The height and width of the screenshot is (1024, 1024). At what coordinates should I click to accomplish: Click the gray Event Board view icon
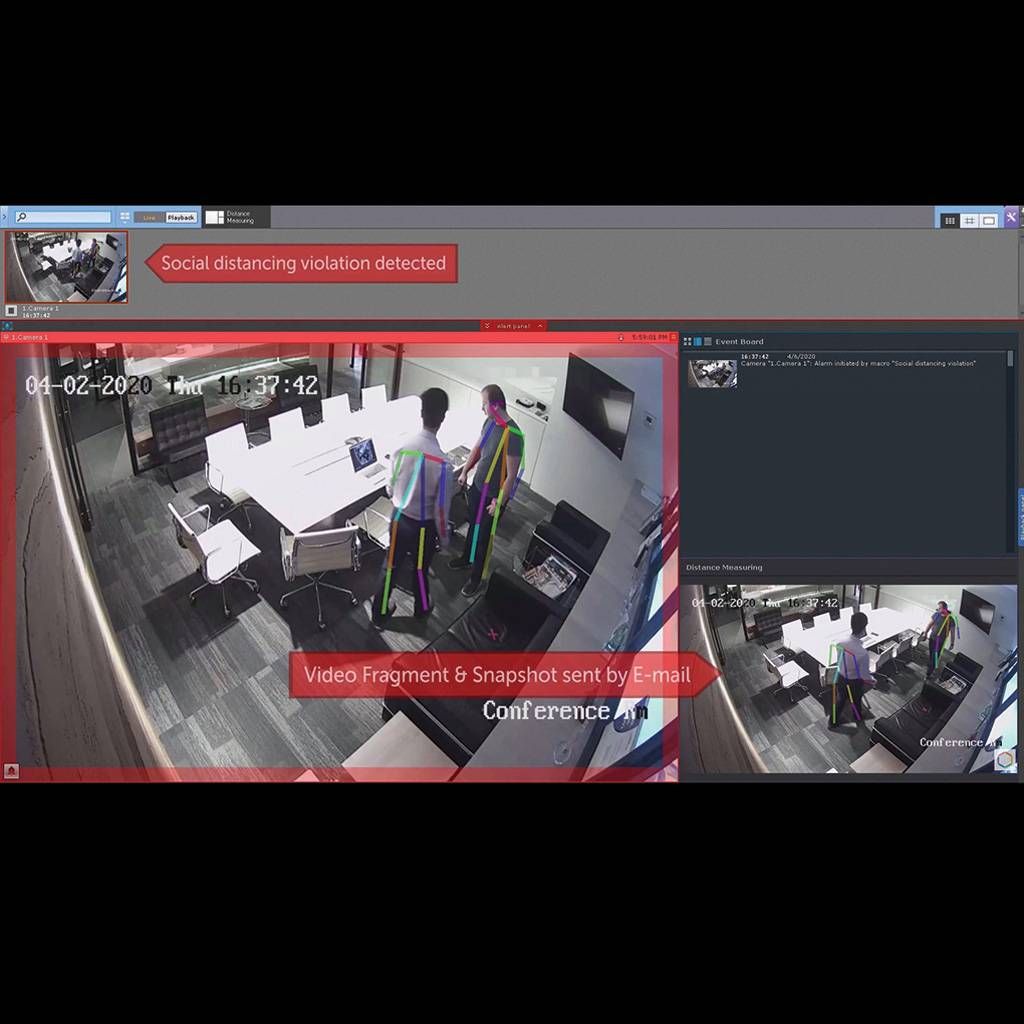click(708, 342)
